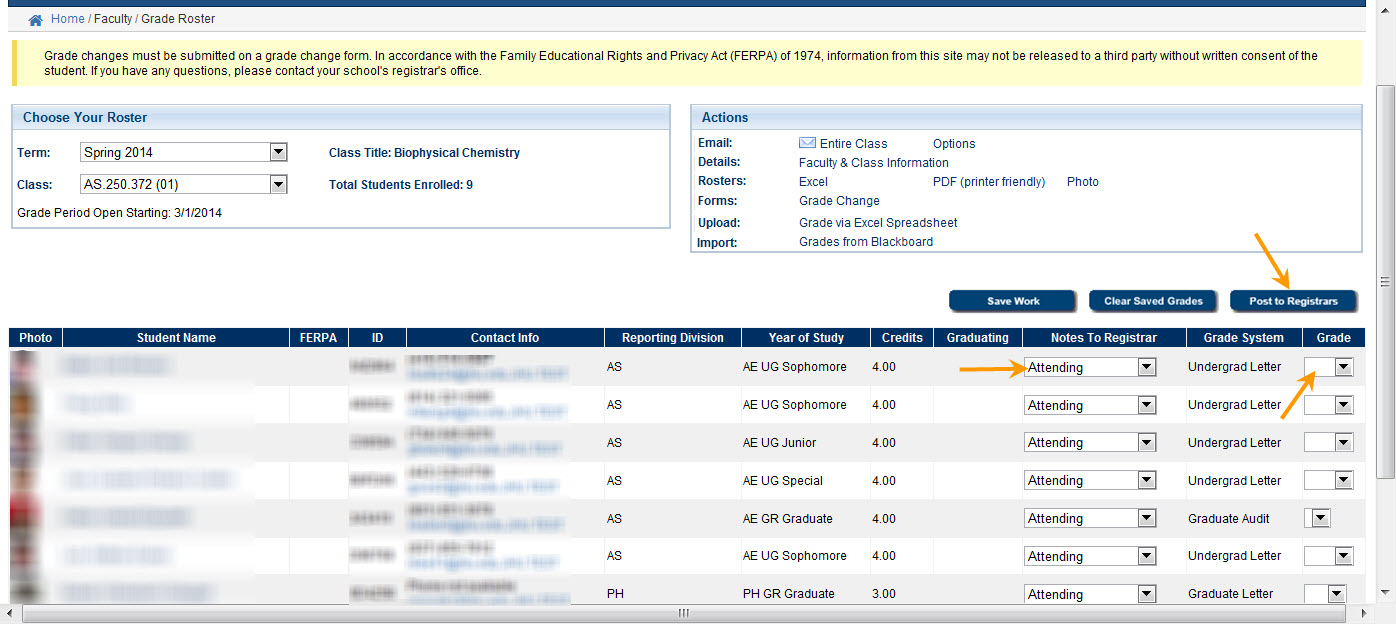1396x624 pixels.
Task: Sort by the Student Name column header
Action: coord(176,338)
